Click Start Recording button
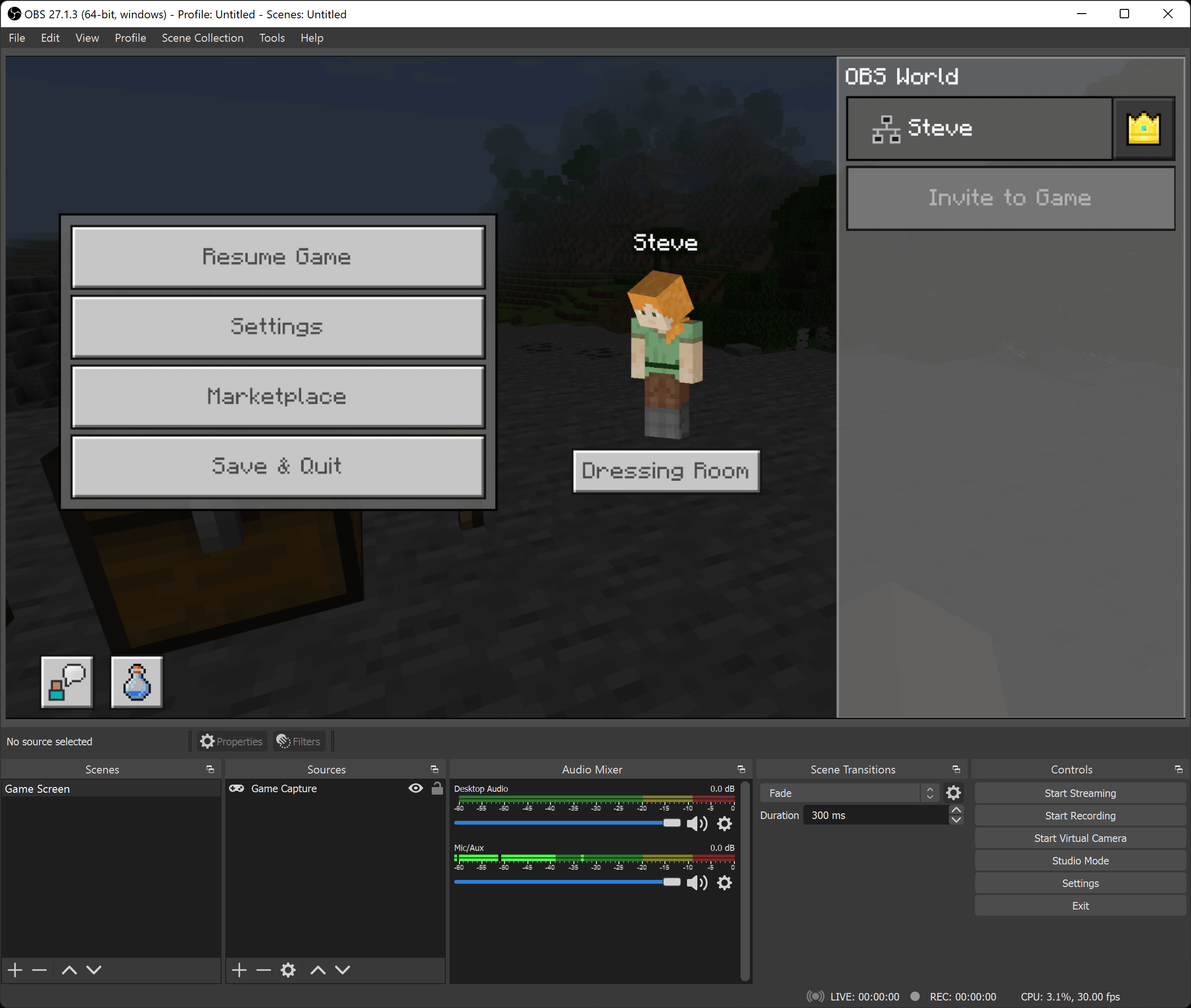The width and height of the screenshot is (1191, 1008). (x=1080, y=815)
